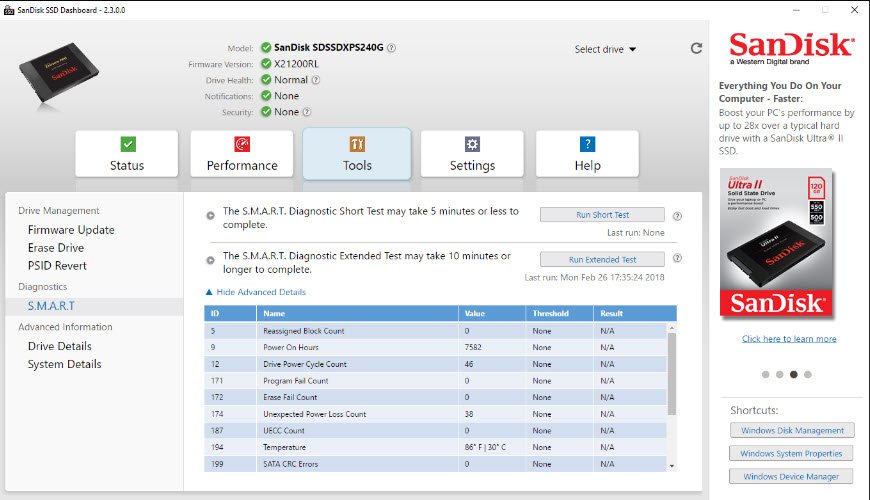Select the UECC Count row

click(436, 431)
